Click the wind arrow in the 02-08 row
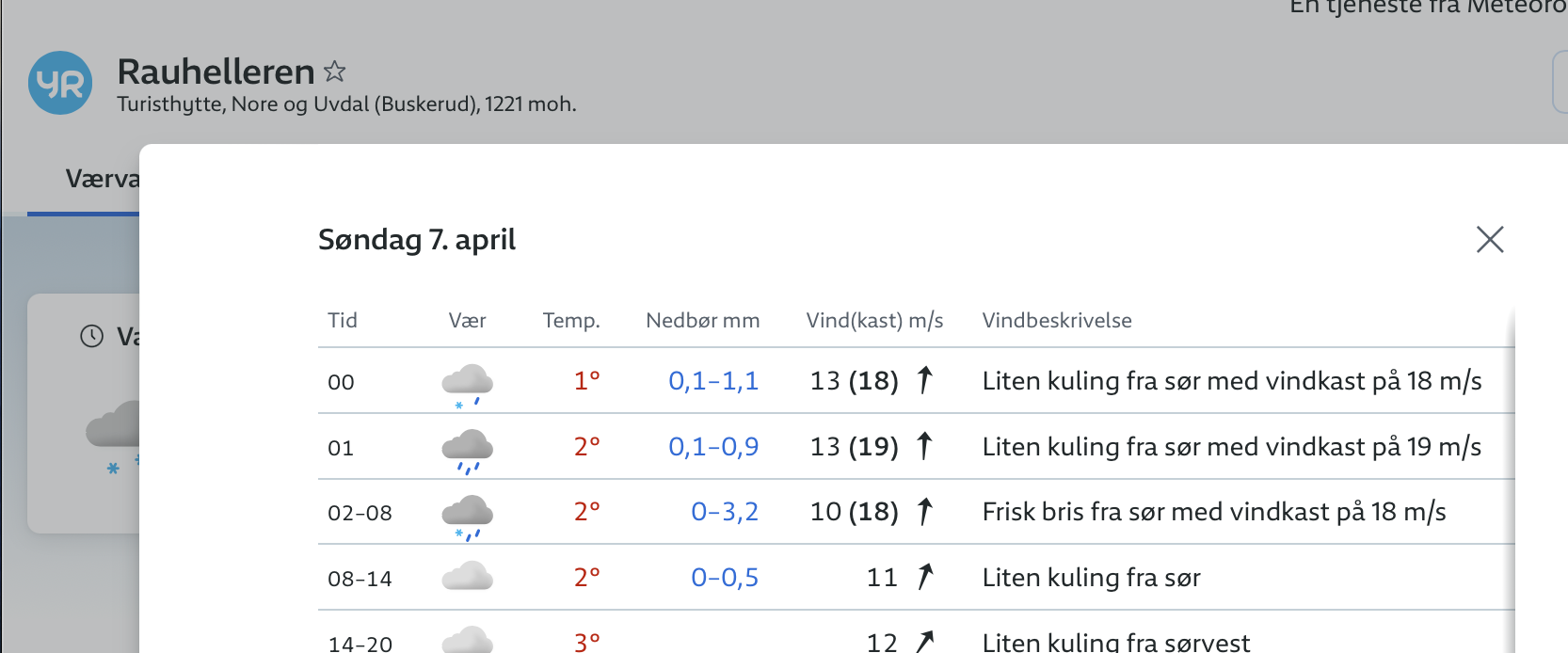Image resolution: width=1568 pixels, height=653 pixels. coord(925,512)
